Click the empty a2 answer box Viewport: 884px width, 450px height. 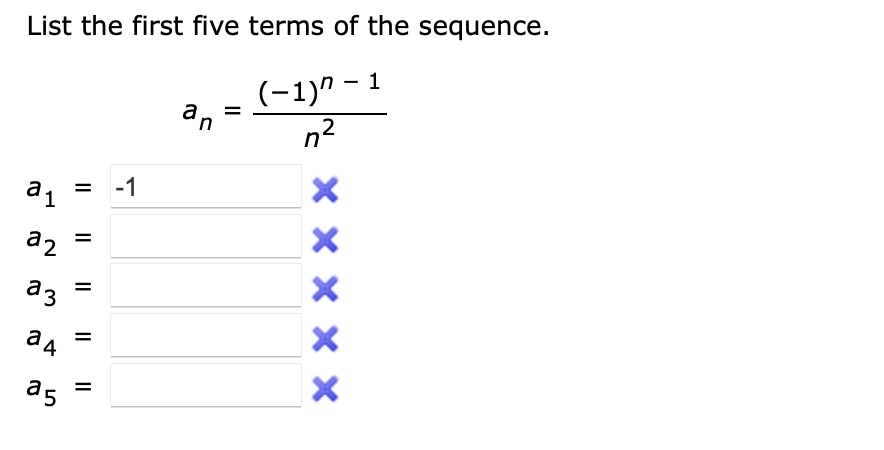[x=205, y=237]
